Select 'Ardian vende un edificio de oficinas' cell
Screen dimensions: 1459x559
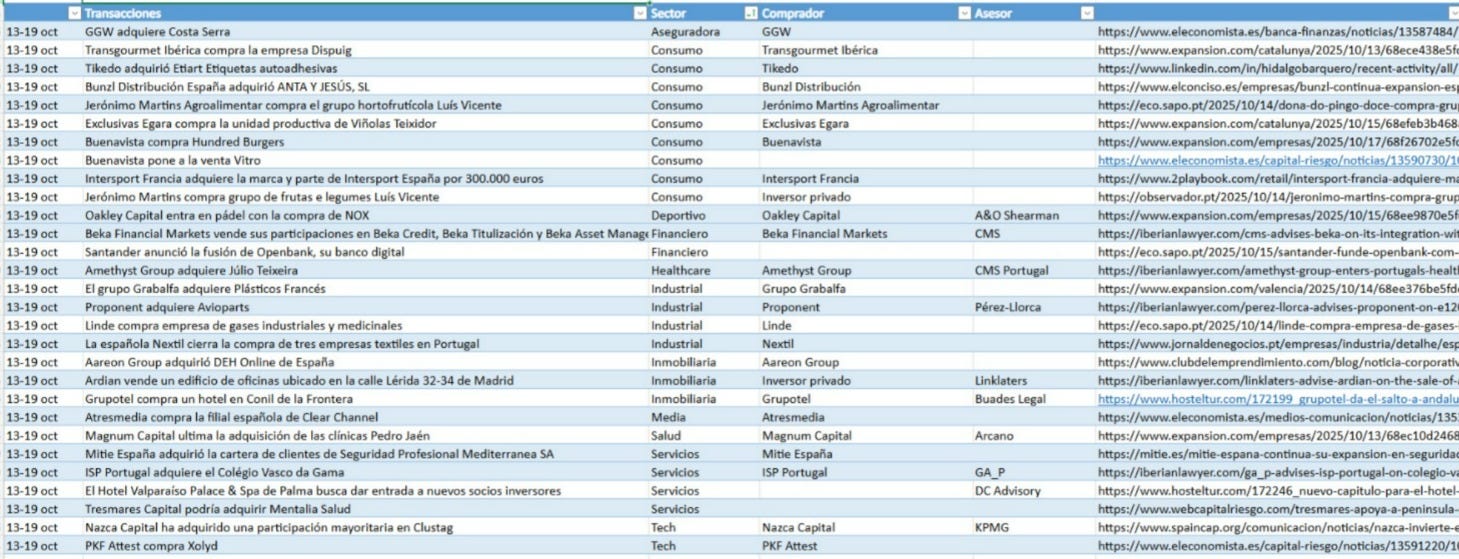click(x=364, y=381)
